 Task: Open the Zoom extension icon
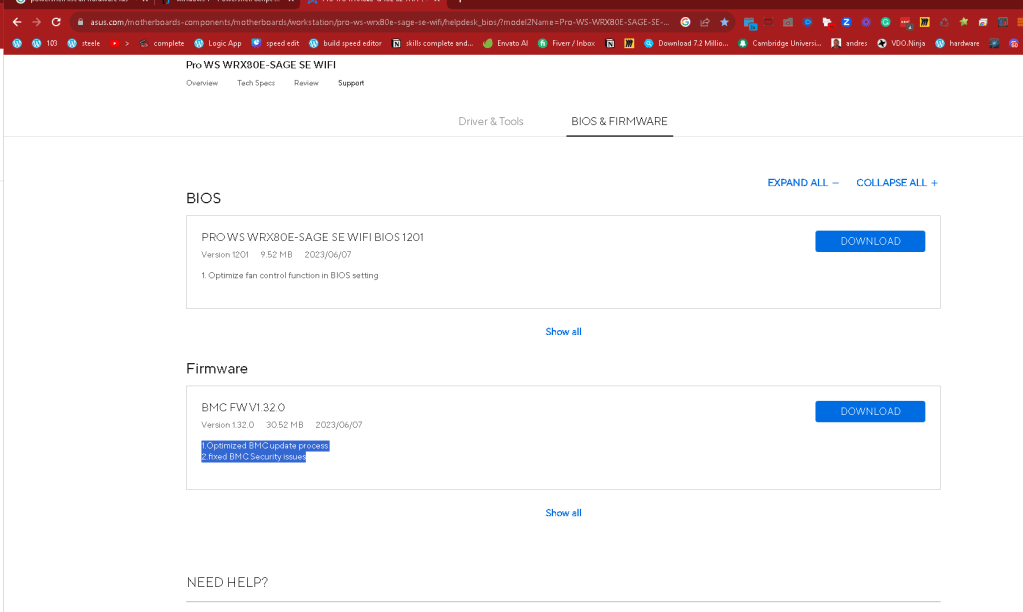[x=846, y=22]
